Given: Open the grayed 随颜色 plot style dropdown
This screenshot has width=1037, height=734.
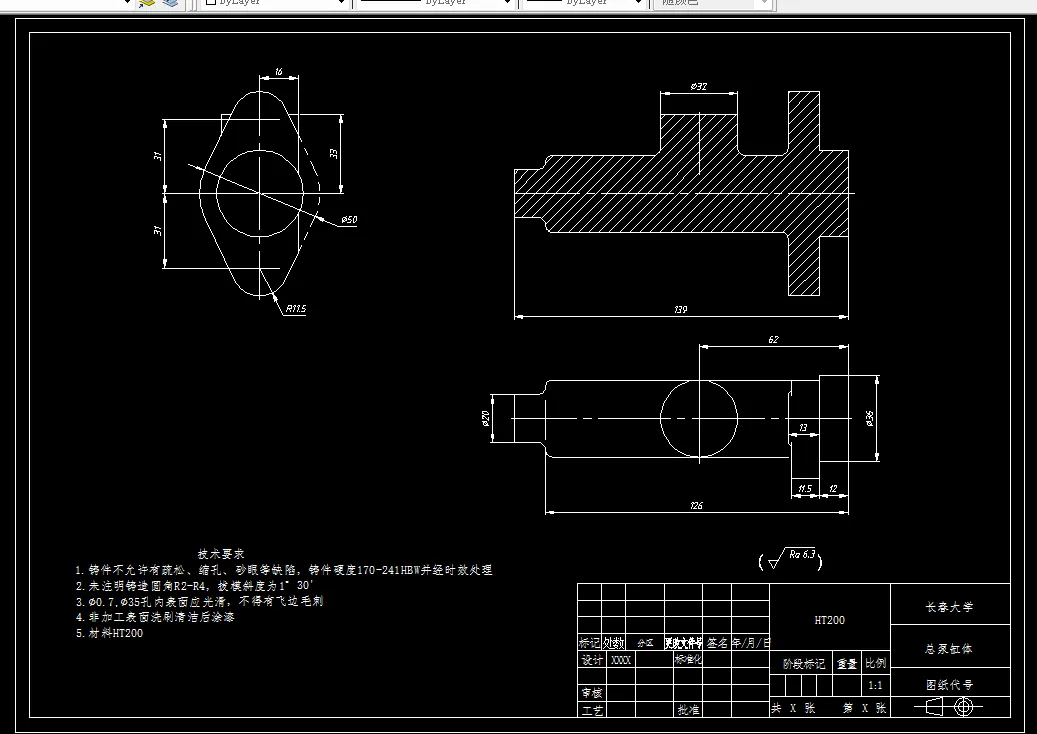Looking at the screenshot, I should click(x=713, y=3).
